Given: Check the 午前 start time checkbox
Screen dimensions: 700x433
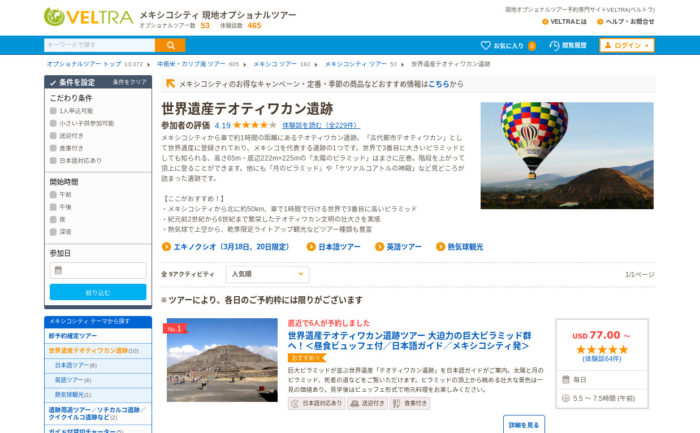Looking at the screenshot, I should pos(53,194).
